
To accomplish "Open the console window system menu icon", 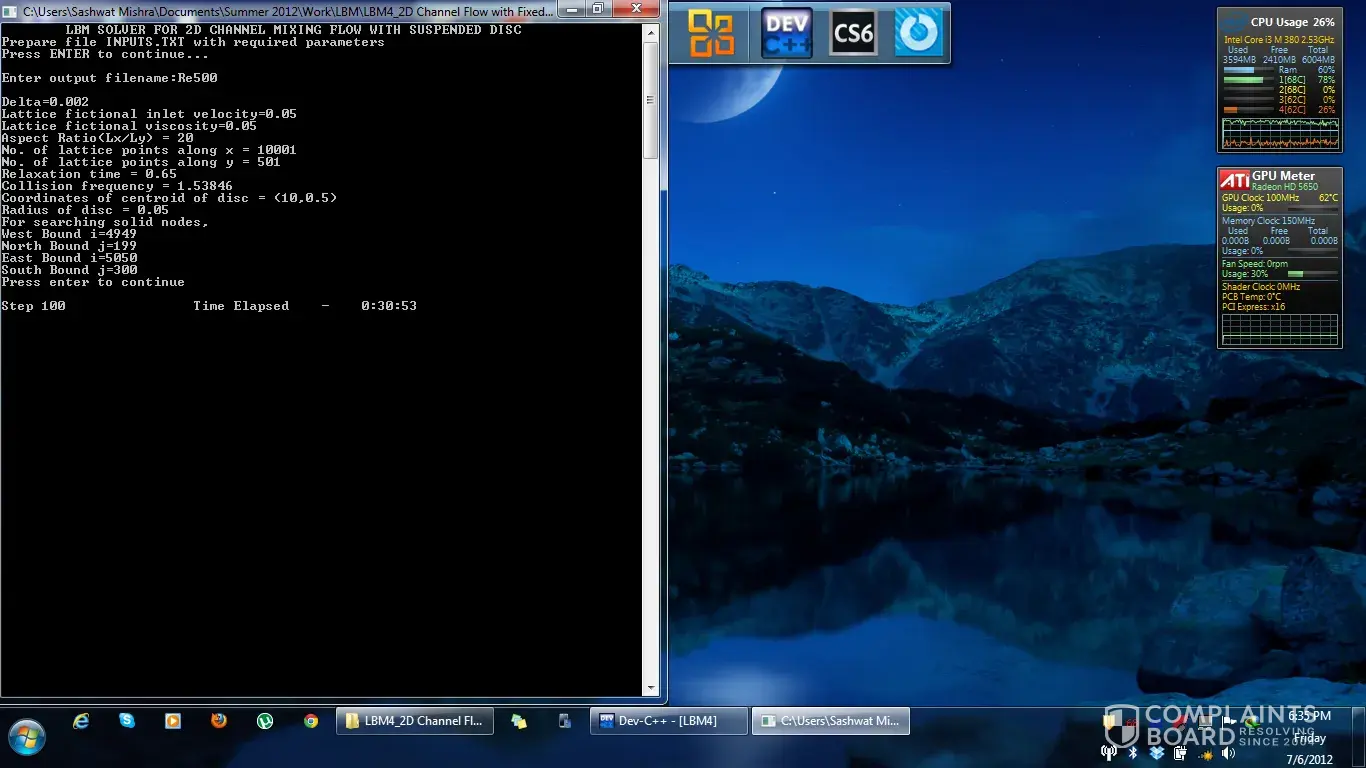I will [11, 10].
